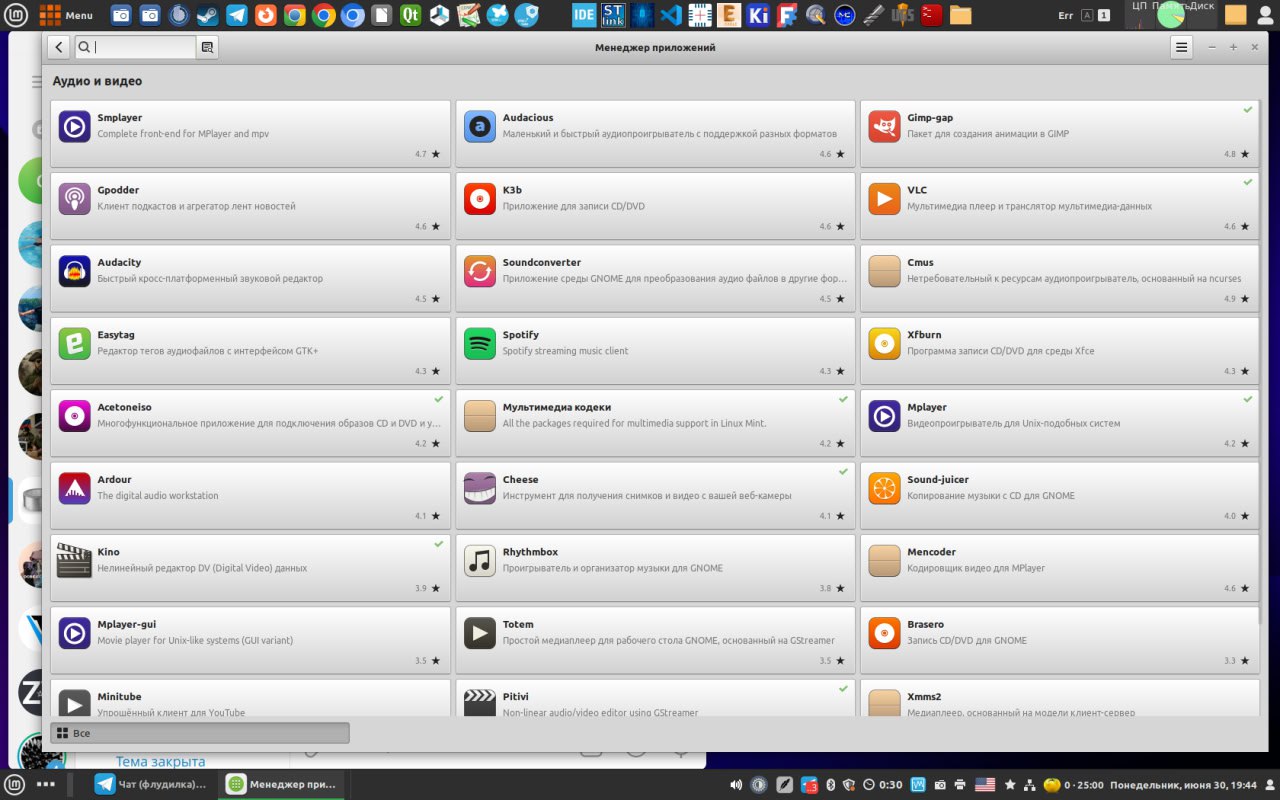Select the VLC orange cone icon
Image resolution: width=1280 pixels, height=800 pixels.
pyautogui.click(x=884, y=198)
